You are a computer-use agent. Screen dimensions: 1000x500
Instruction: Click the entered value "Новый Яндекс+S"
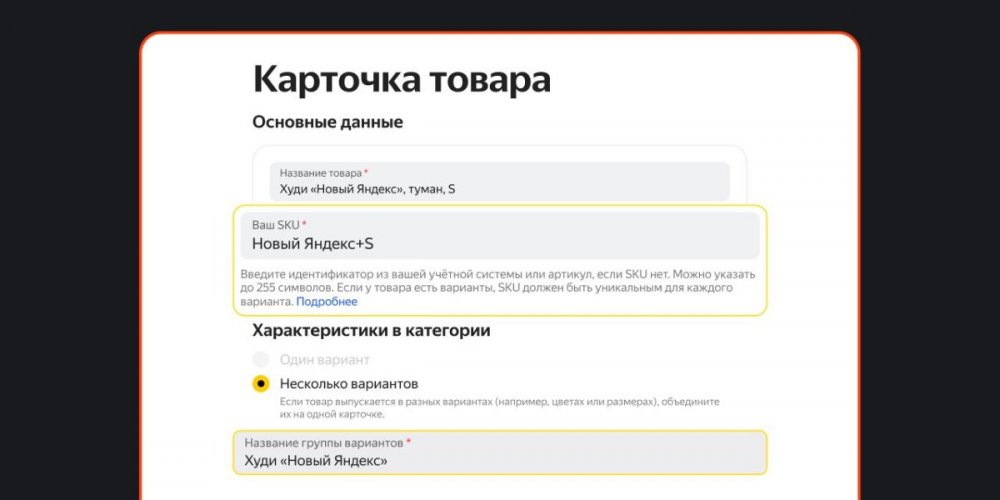tap(312, 243)
